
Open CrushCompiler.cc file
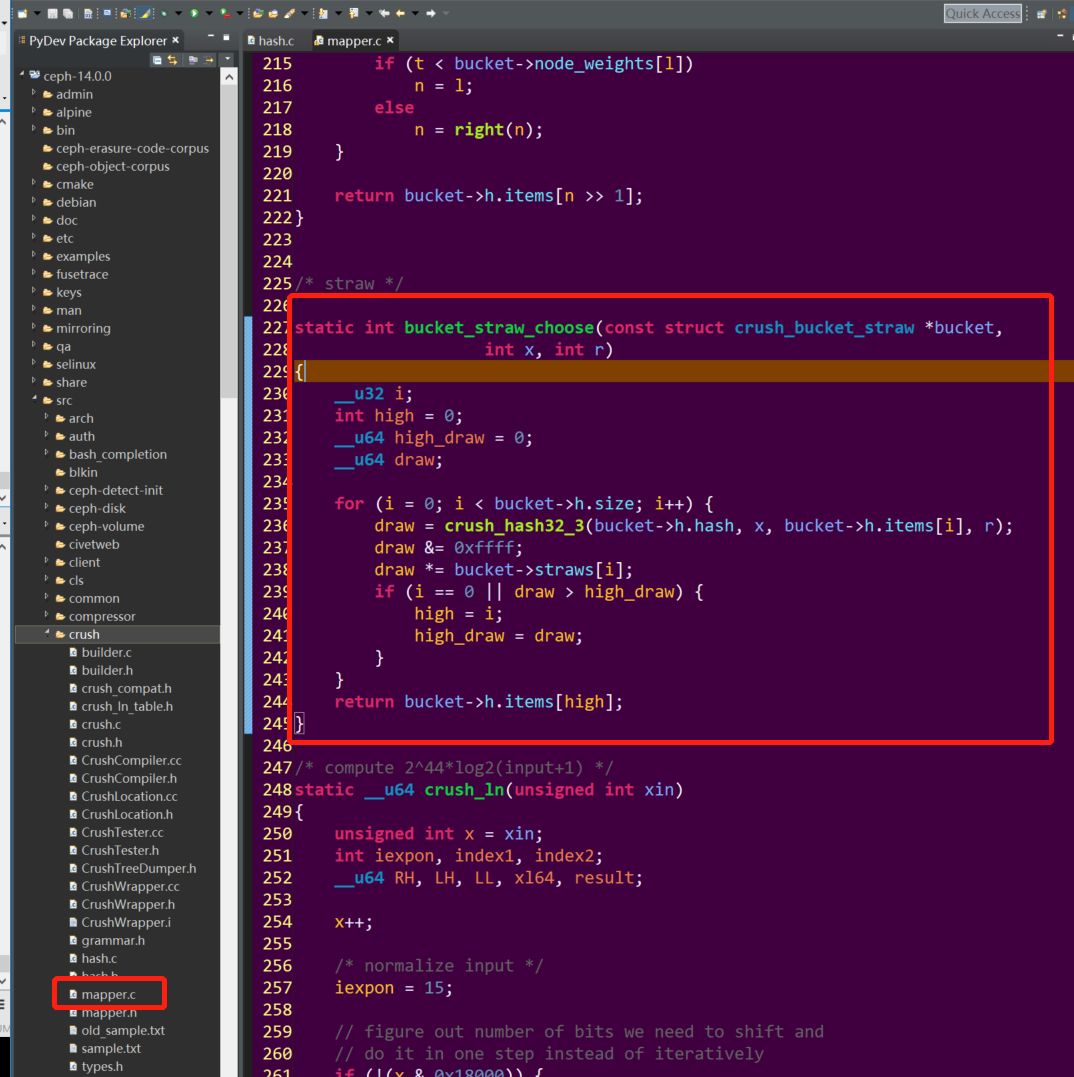pyautogui.click(x=131, y=760)
